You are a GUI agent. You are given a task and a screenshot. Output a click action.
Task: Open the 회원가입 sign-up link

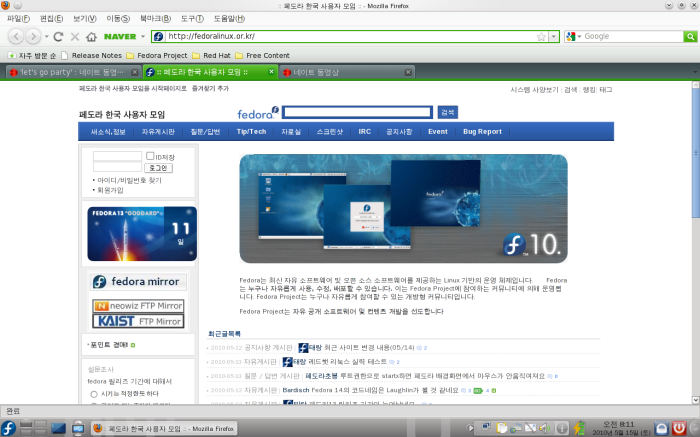click(x=110, y=190)
